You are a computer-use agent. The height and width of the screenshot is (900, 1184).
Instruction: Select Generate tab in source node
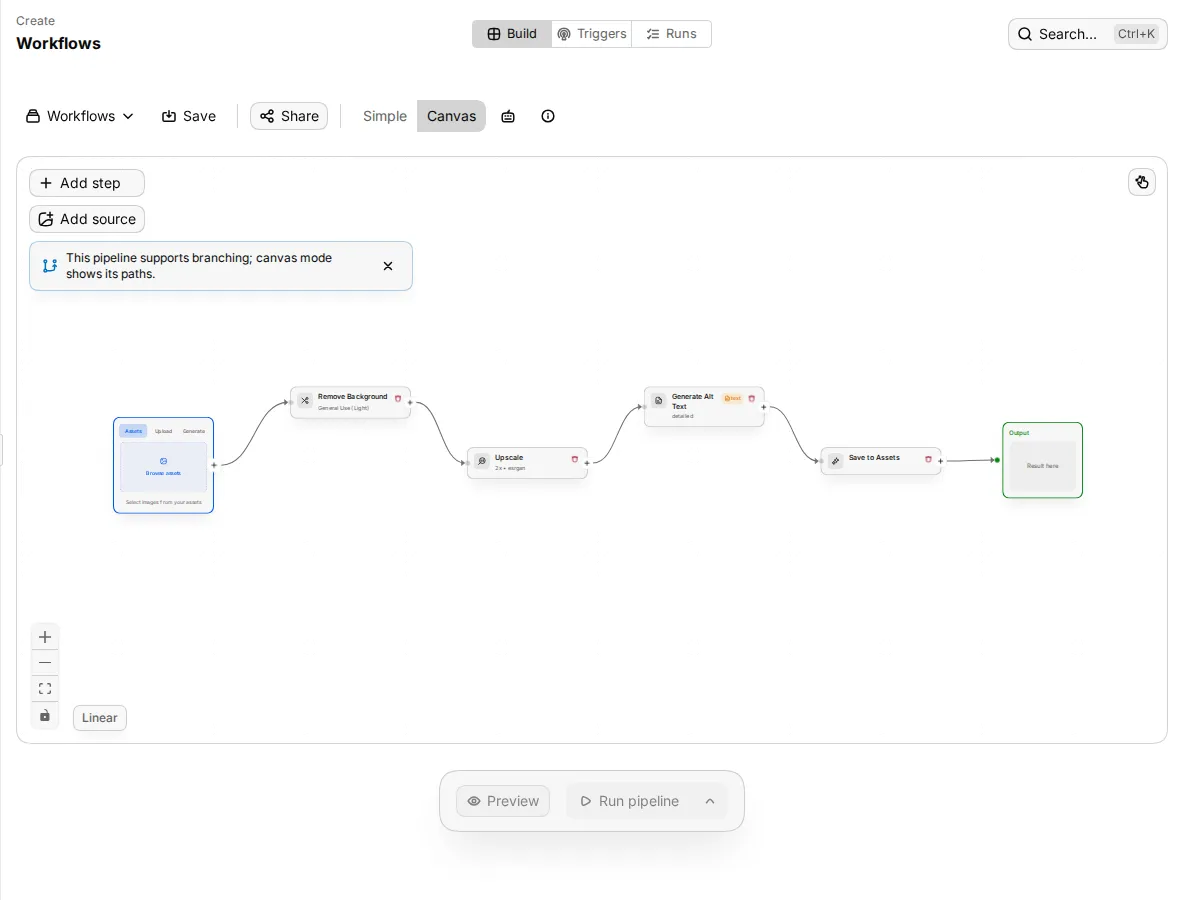tap(194, 431)
